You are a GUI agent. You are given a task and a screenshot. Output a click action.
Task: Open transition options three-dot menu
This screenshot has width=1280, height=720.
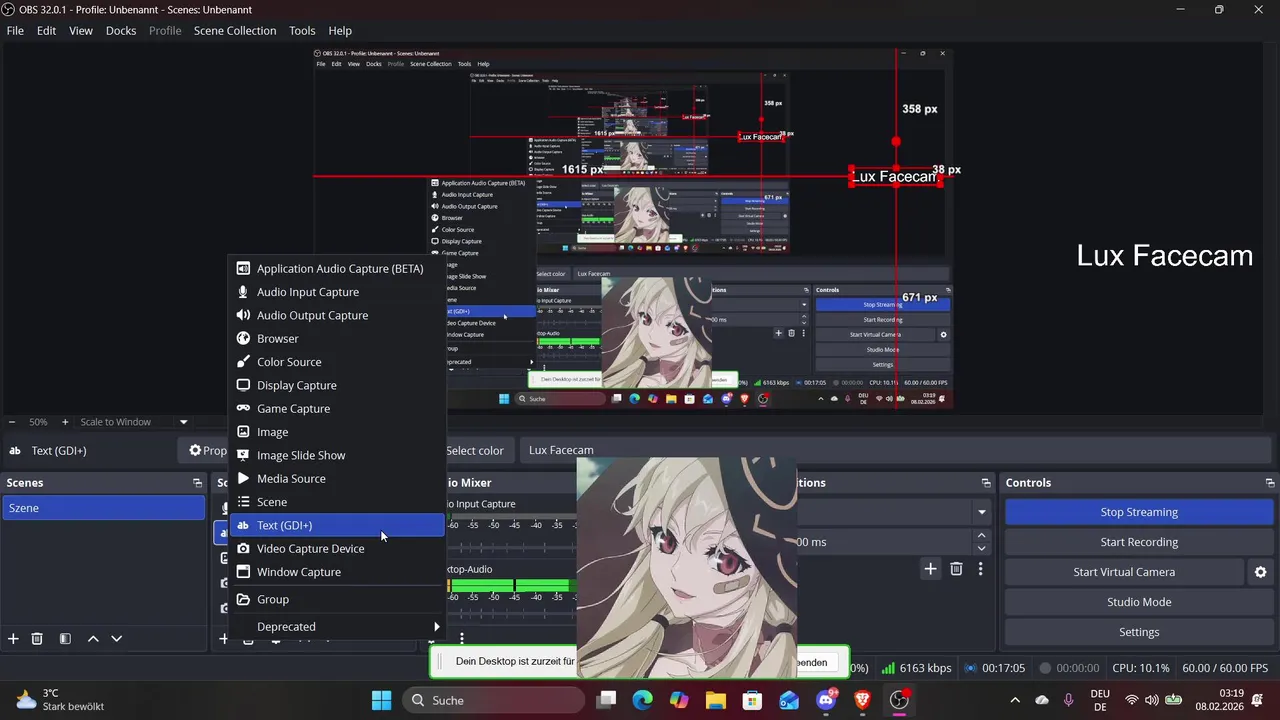coord(980,568)
